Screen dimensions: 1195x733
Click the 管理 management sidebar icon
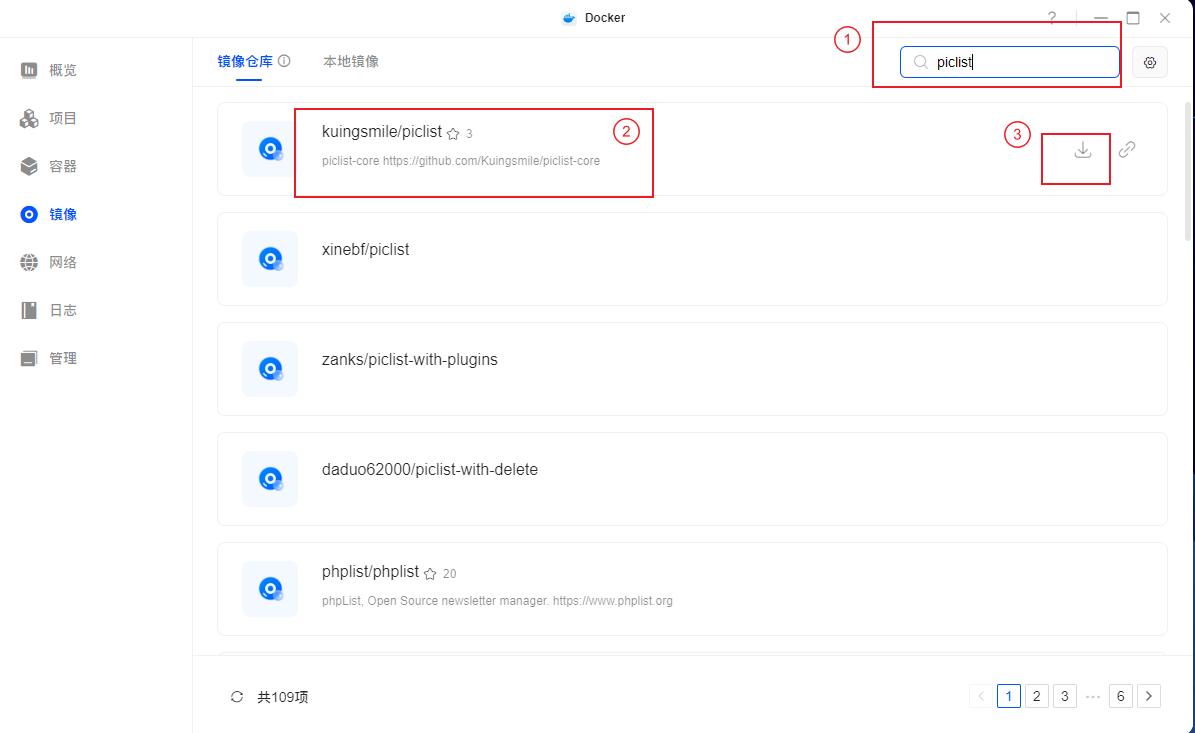coord(29,358)
